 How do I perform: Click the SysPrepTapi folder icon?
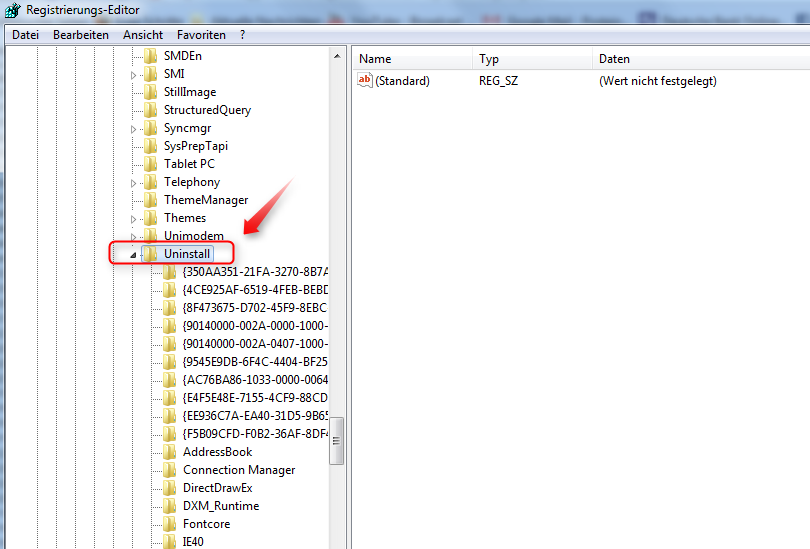click(x=150, y=146)
